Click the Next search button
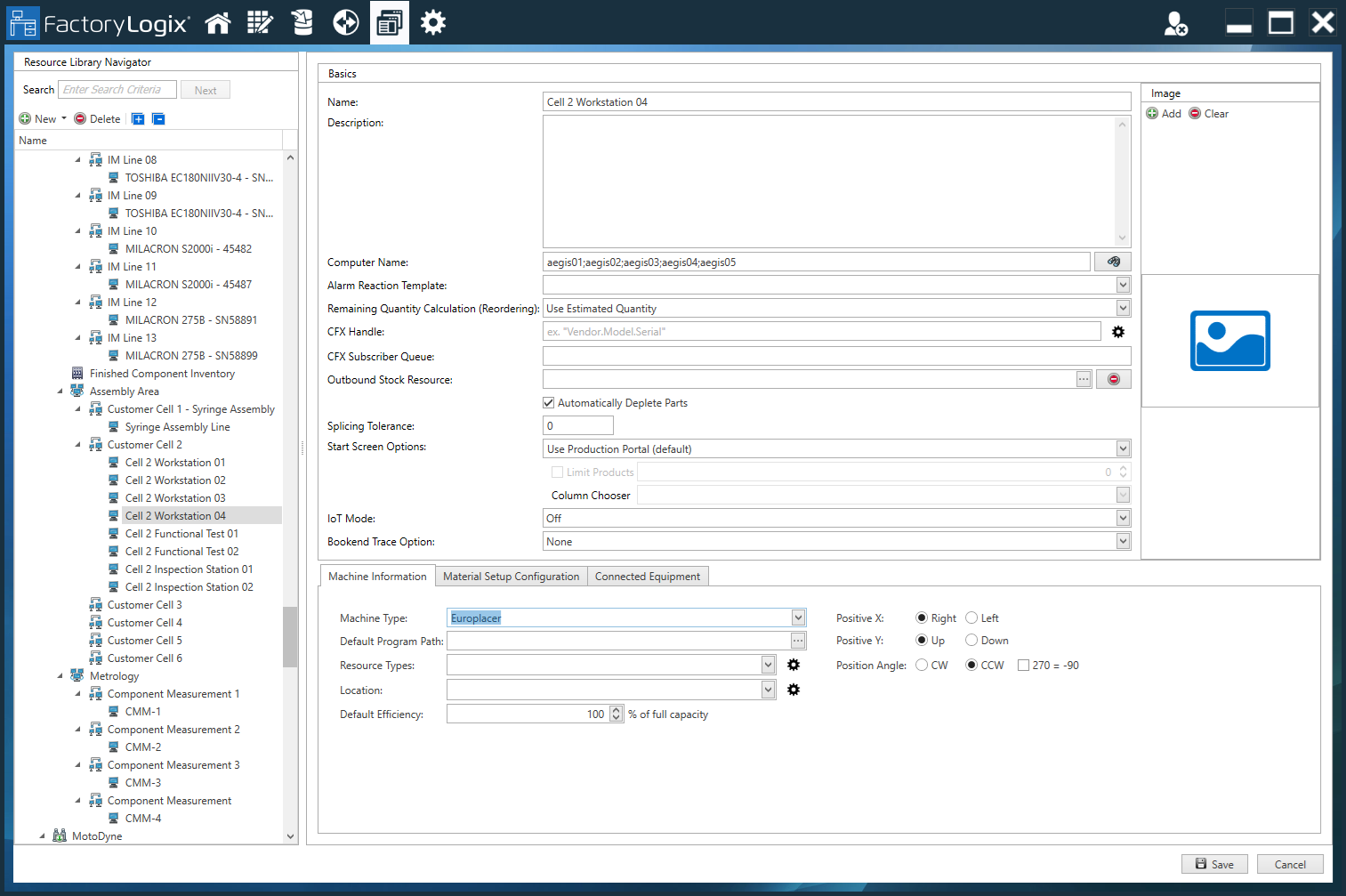 tap(206, 89)
